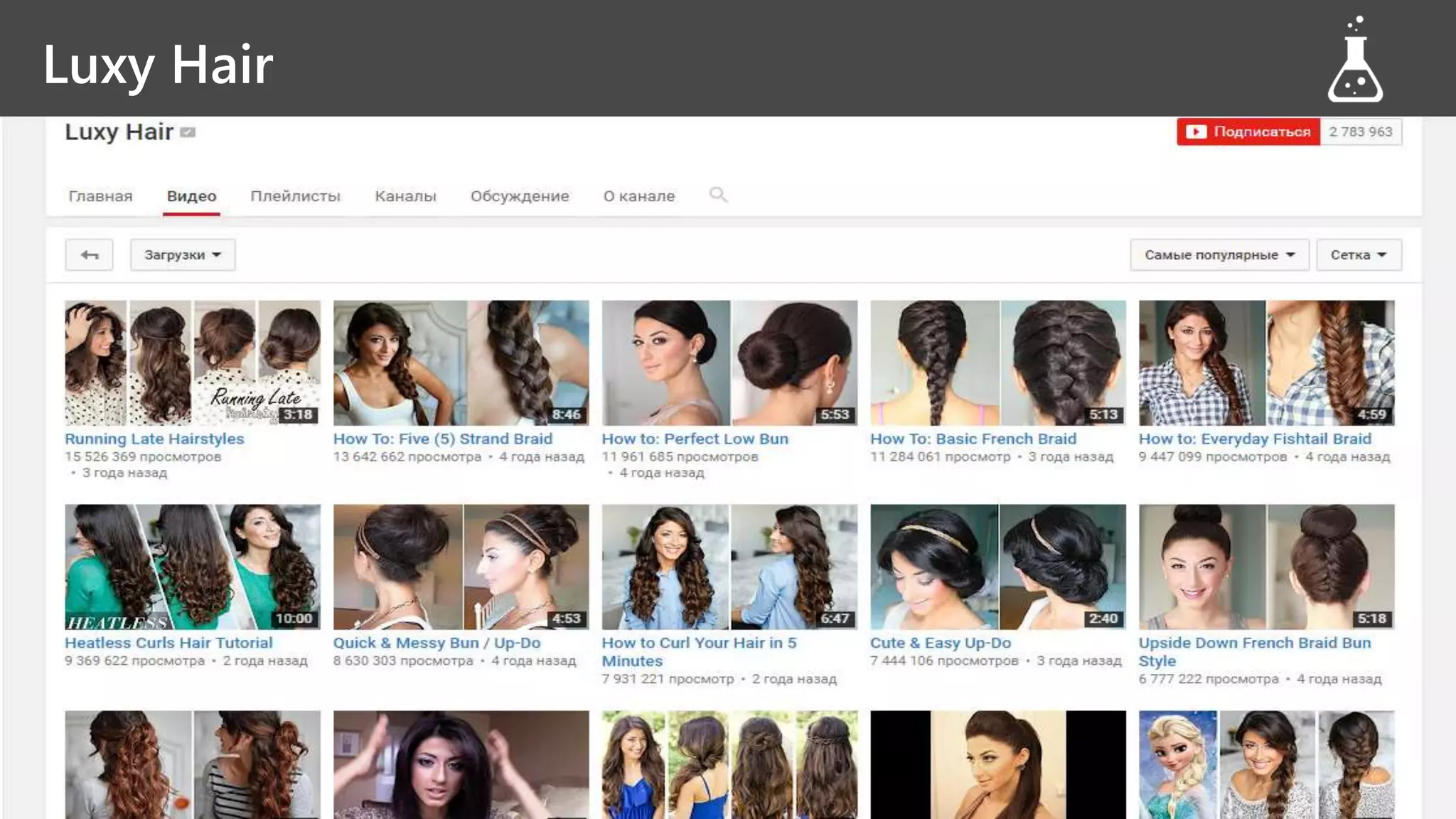The height and width of the screenshot is (819, 1456).
Task: Click the Curl Your Hair in 5 Minutes thumbnail
Action: (x=729, y=567)
